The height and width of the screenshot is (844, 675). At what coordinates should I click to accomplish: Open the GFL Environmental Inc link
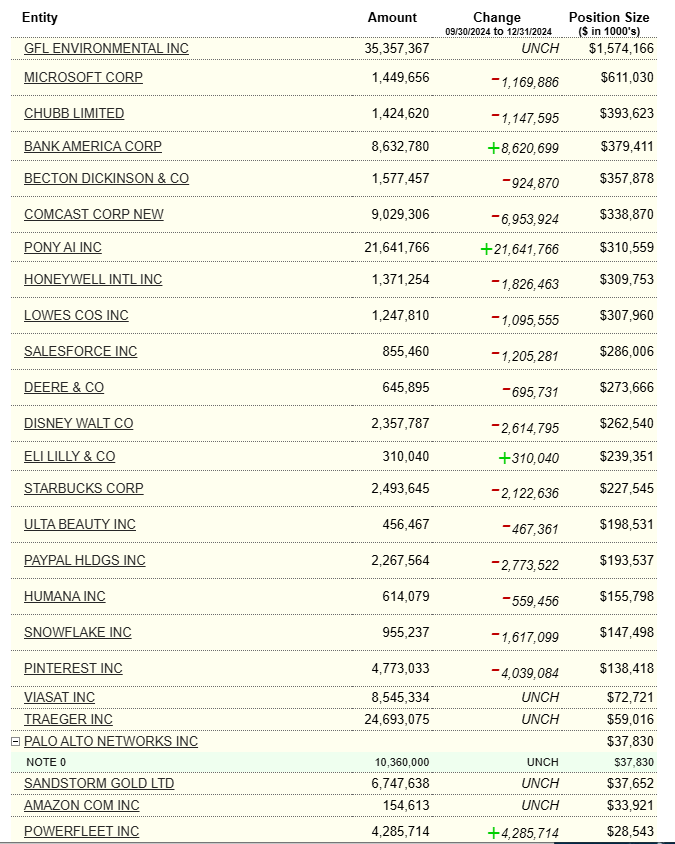click(x=106, y=48)
